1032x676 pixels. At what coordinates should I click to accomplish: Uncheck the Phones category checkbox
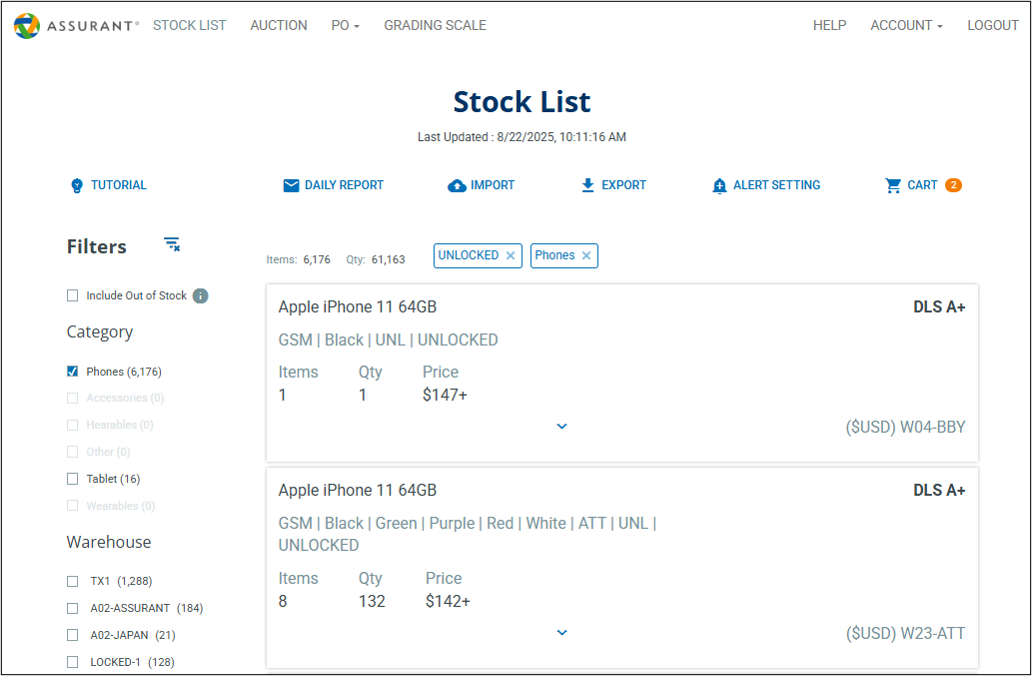(x=72, y=371)
